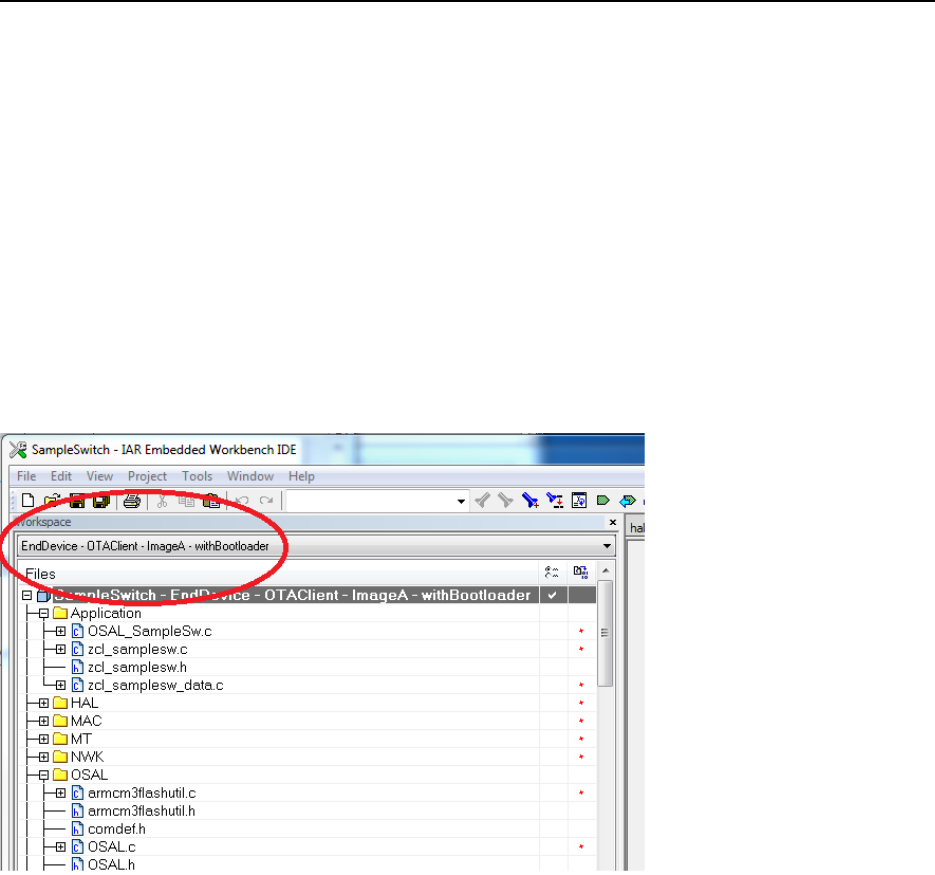
Task: Select armcm3flashutil.h file
Action: (141, 811)
